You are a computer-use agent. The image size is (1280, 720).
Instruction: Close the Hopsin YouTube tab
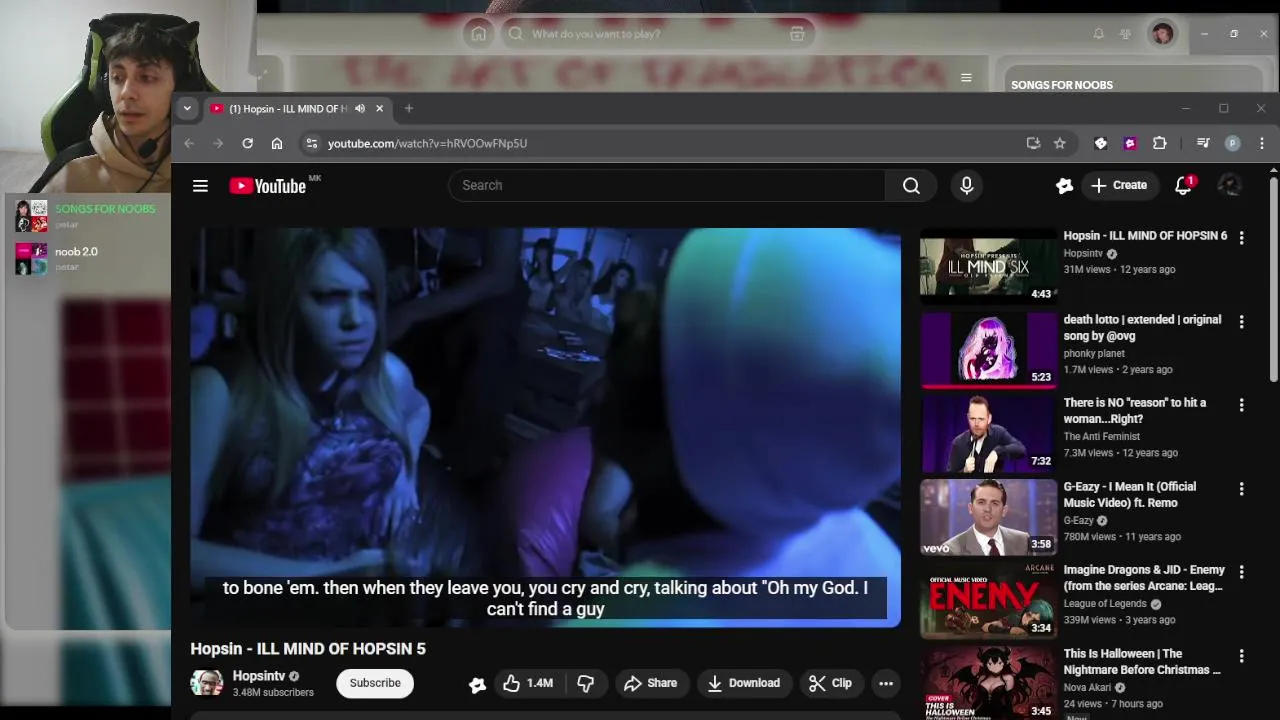pyautogui.click(x=379, y=108)
